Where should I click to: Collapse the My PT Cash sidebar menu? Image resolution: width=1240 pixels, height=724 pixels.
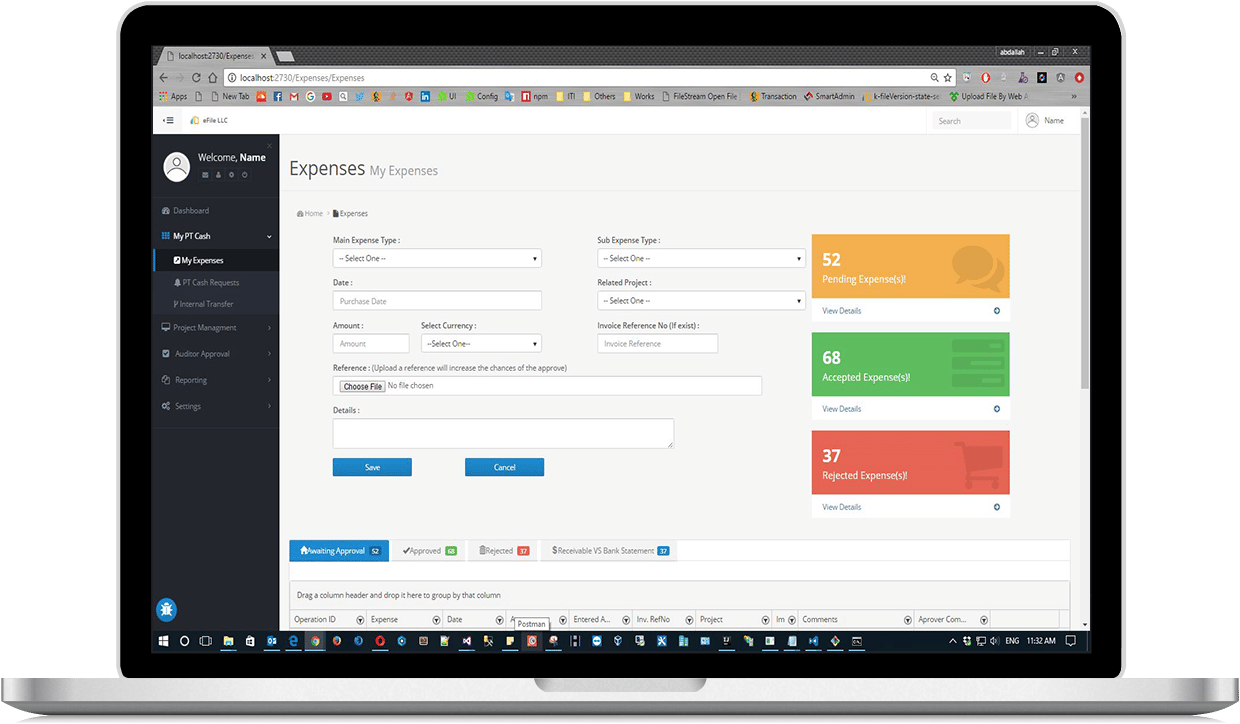tap(216, 236)
